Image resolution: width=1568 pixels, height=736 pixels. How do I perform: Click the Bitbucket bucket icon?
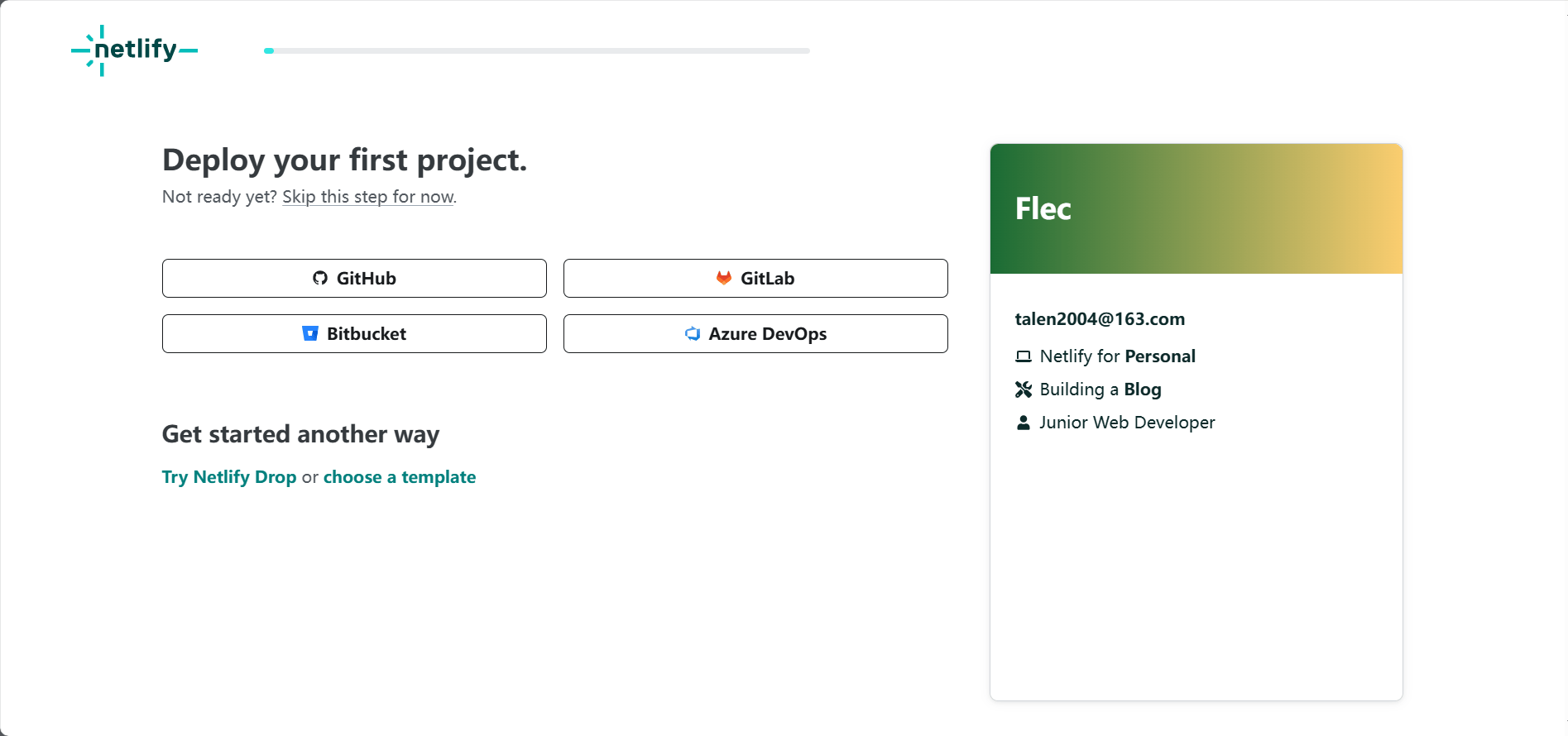pyautogui.click(x=310, y=333)
